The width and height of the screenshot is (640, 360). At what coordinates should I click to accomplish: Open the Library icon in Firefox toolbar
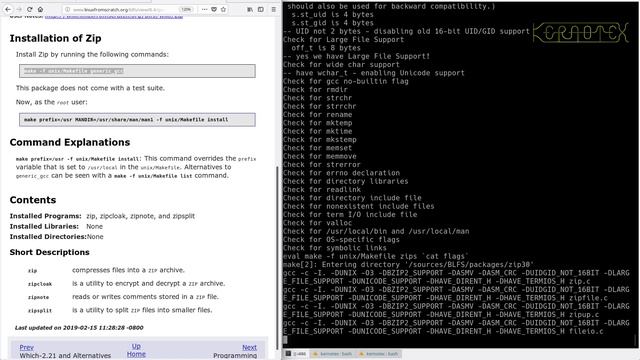point(250,9)
